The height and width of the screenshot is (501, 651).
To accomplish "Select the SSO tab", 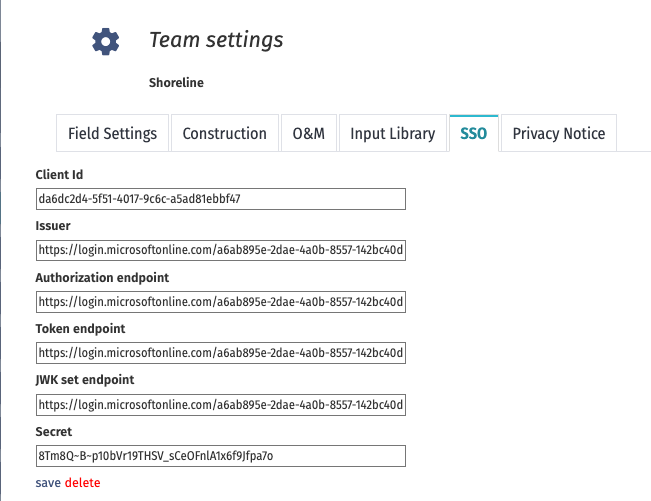I will (474, 133).
